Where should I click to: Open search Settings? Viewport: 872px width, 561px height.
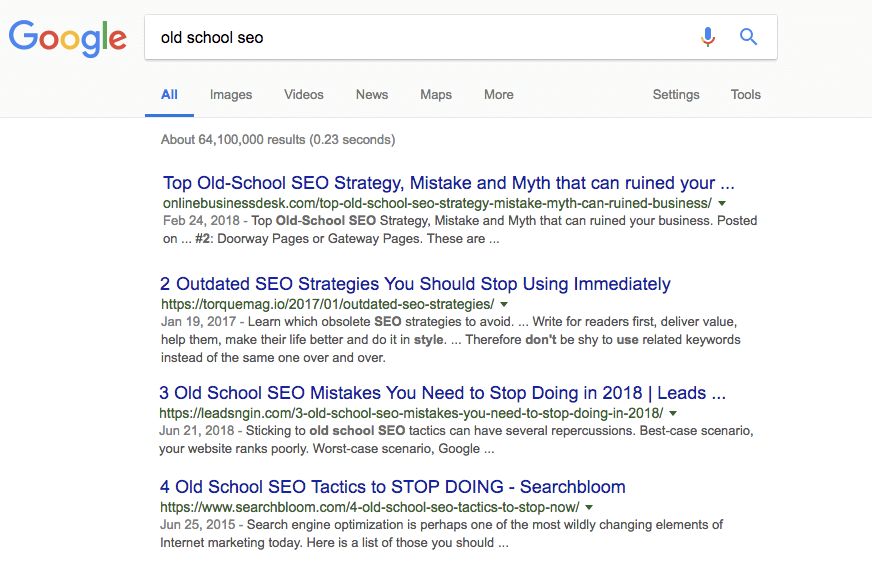point(676,95)
